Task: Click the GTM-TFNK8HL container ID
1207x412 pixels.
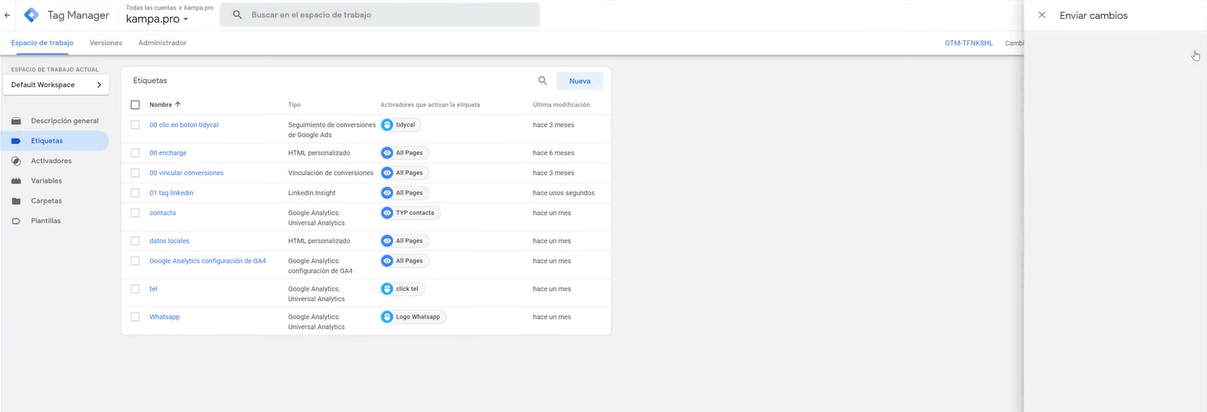Action: pos(969,43)
